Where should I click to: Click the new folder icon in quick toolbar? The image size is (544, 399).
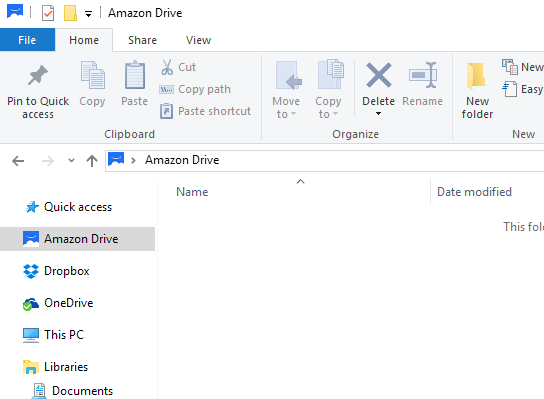point(70,13)
